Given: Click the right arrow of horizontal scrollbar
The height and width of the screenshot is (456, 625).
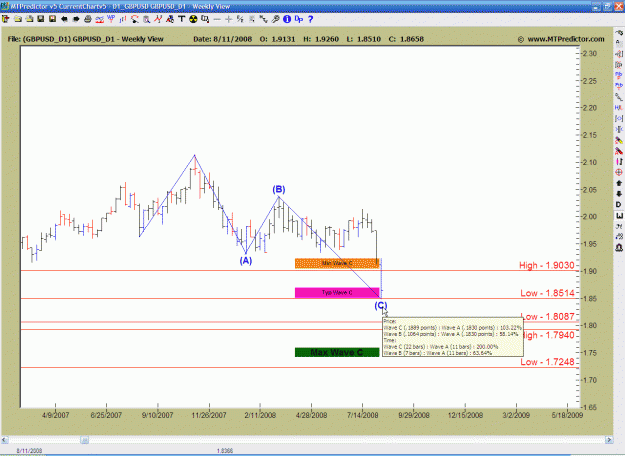Looking at the screenshot, I should (x=609, y=440).
